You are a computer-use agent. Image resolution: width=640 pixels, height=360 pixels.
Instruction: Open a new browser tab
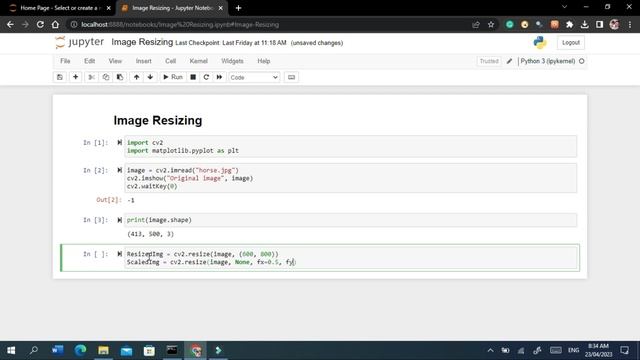coord(238,8)
